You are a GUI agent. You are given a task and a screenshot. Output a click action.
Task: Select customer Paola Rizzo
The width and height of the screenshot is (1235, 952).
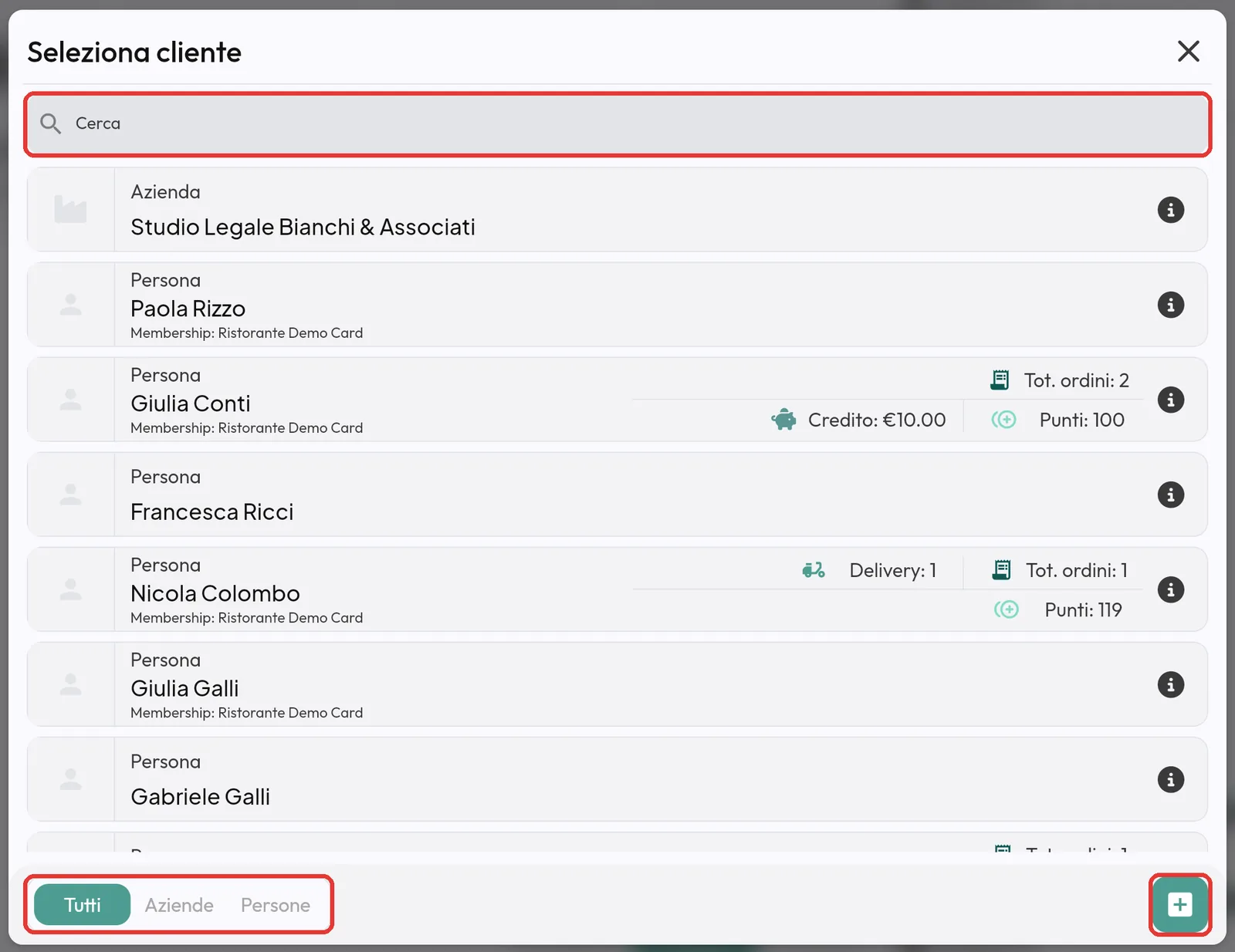617,305
